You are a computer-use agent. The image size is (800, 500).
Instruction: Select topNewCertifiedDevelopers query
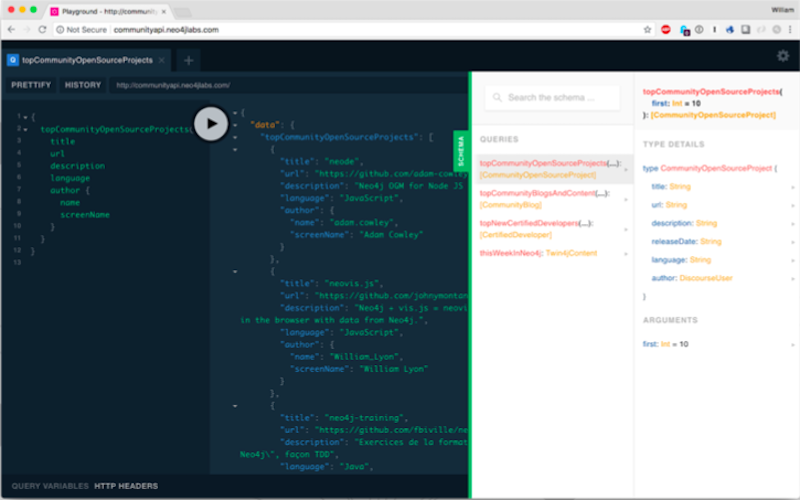[554, 229]
